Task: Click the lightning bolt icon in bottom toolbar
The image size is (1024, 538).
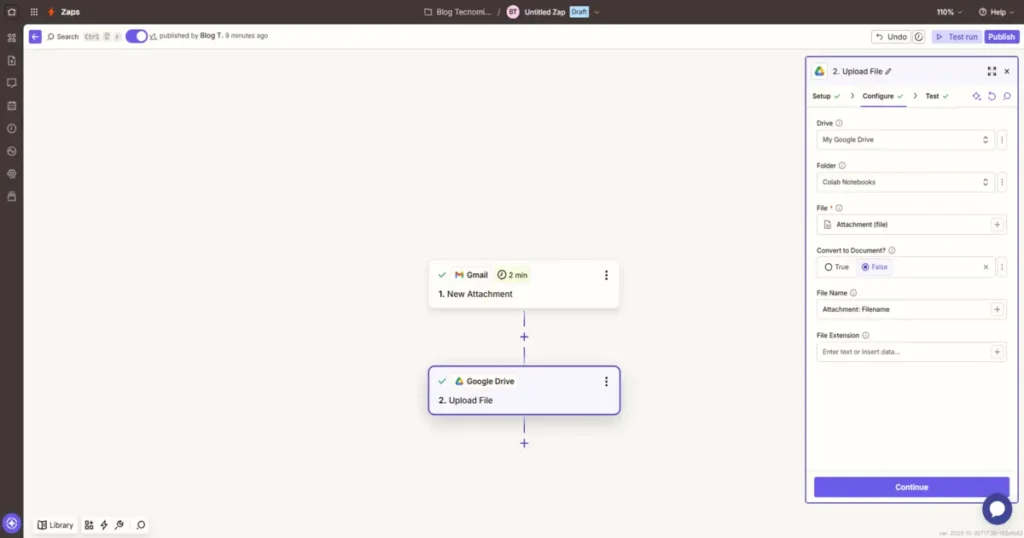Action: click(104, 525)
